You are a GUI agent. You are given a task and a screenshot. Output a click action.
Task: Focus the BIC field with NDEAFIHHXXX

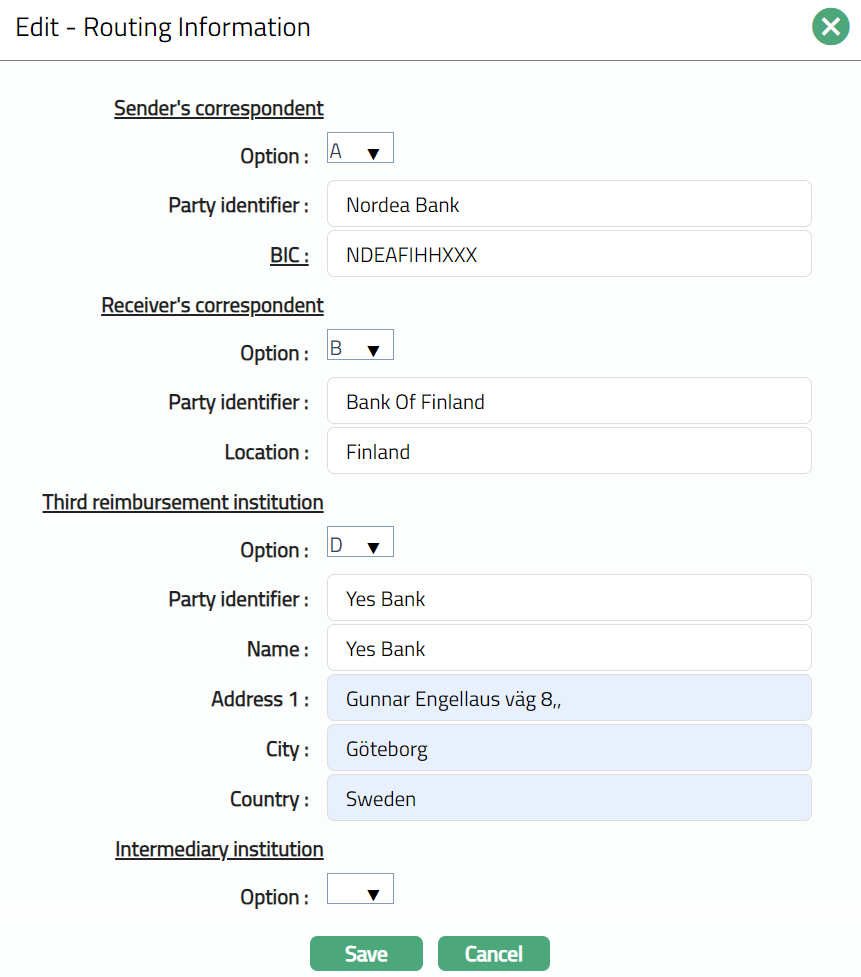pyautogui.click(x=569, y=254)
